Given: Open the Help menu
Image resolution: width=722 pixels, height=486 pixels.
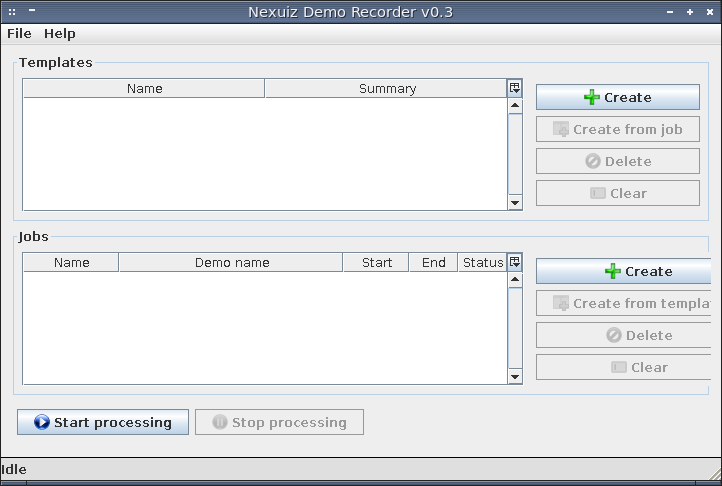Looking at the screenshot, I should (60, 33).
